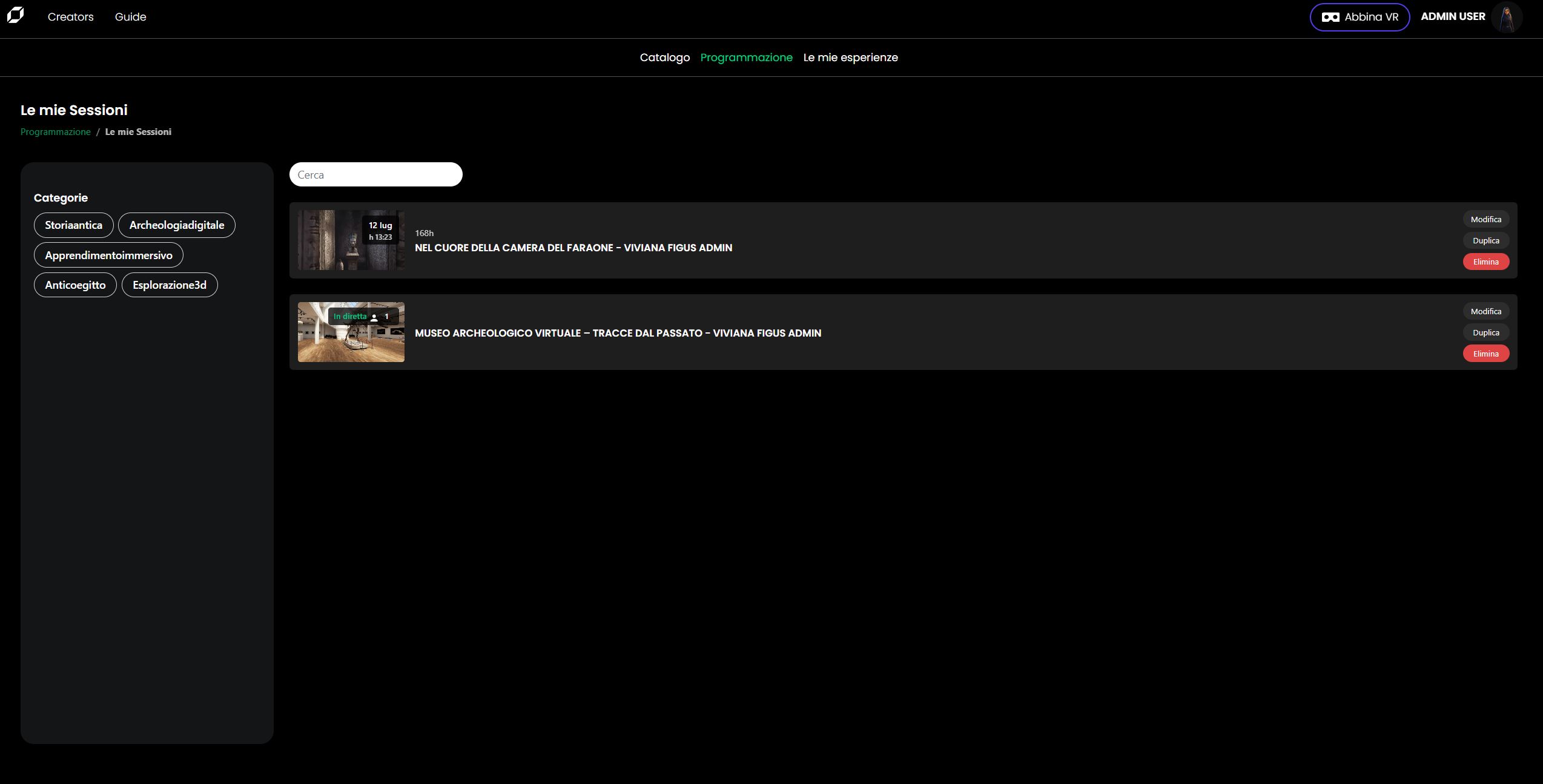This screenshot has height=784, width=1543.
Task: Toggle the Anticoegitto category filter
Action: 75,285
